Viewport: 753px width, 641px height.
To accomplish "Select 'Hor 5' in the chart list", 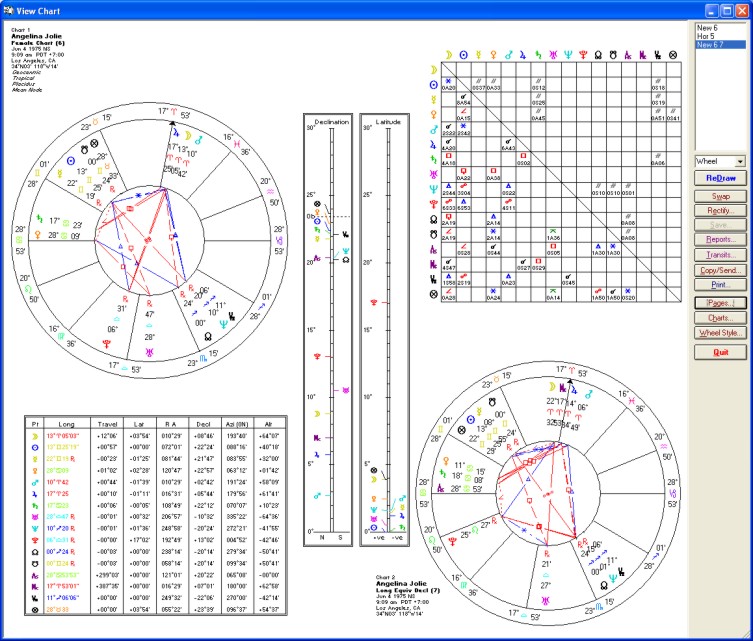I will click(x=708, y=36).
